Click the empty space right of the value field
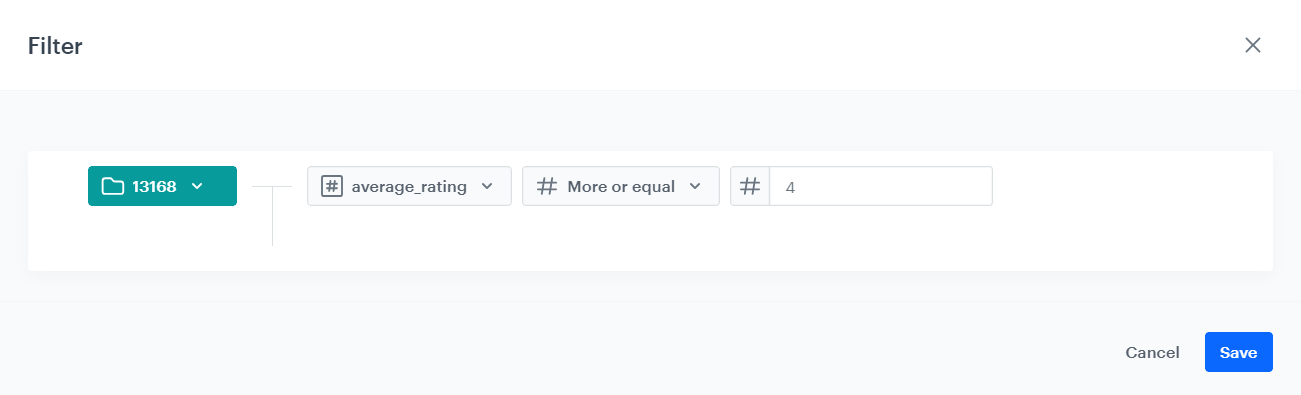This screenshot has width=1301, height=395. tap(1130, 186)
